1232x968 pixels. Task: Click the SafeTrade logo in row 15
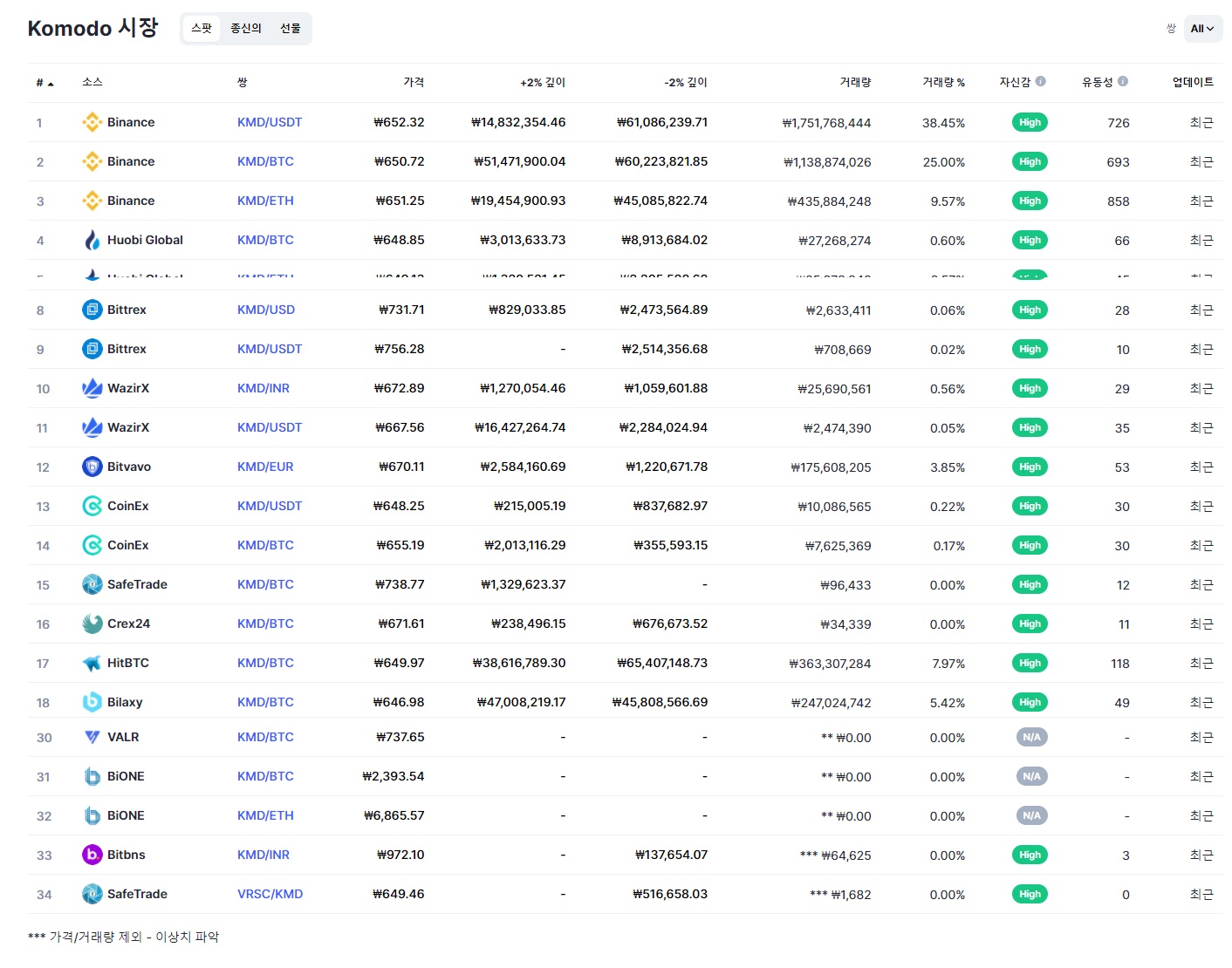[92, 584]
